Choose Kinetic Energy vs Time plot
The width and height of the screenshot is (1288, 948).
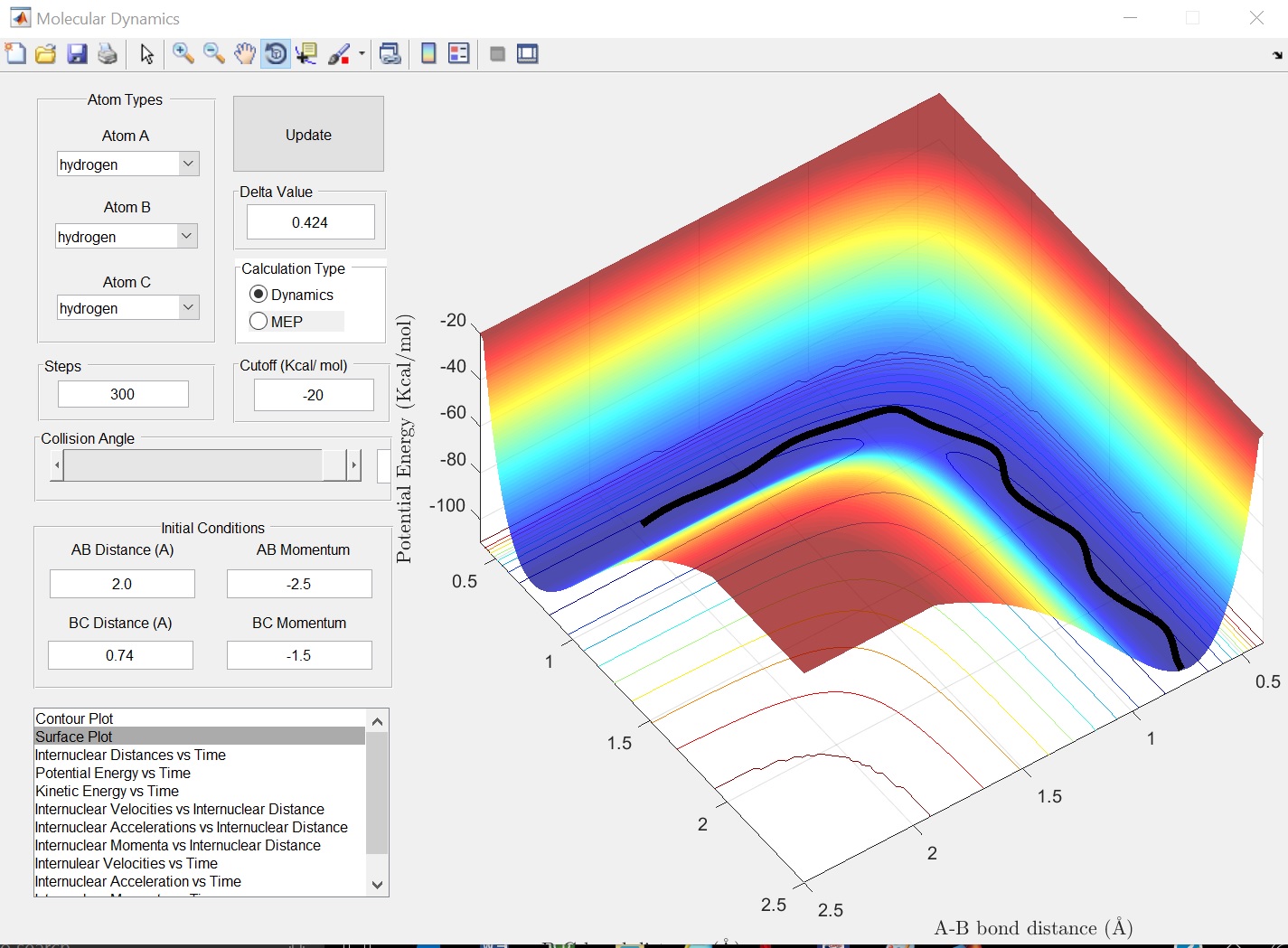point(107,791)
